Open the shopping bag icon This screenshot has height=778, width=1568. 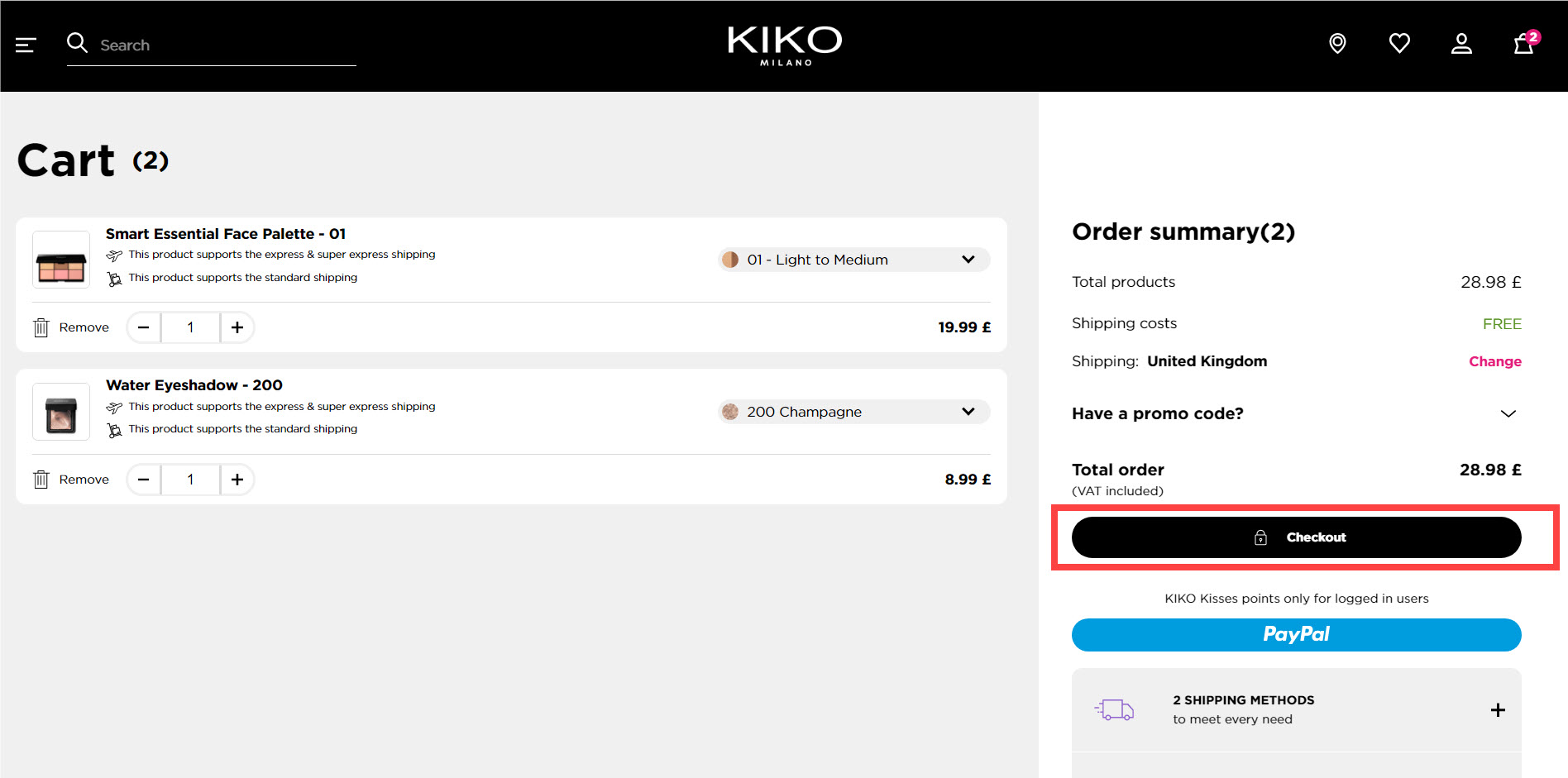[x=1523, y=44]
